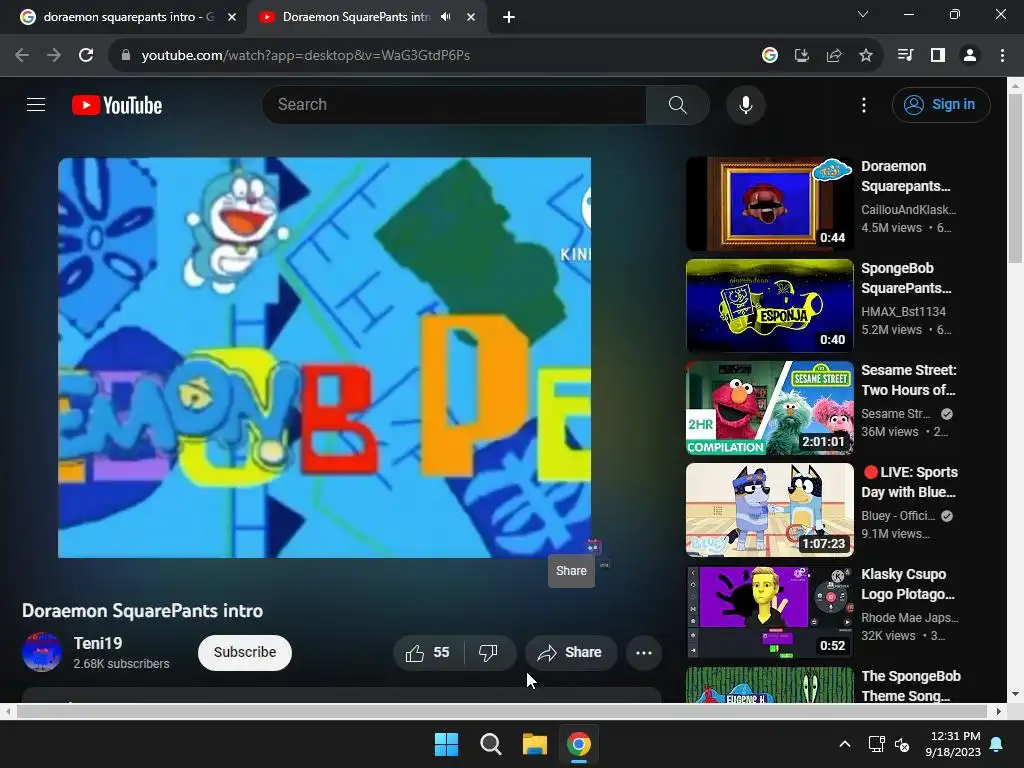Share this page from address bar

(833, 56)
